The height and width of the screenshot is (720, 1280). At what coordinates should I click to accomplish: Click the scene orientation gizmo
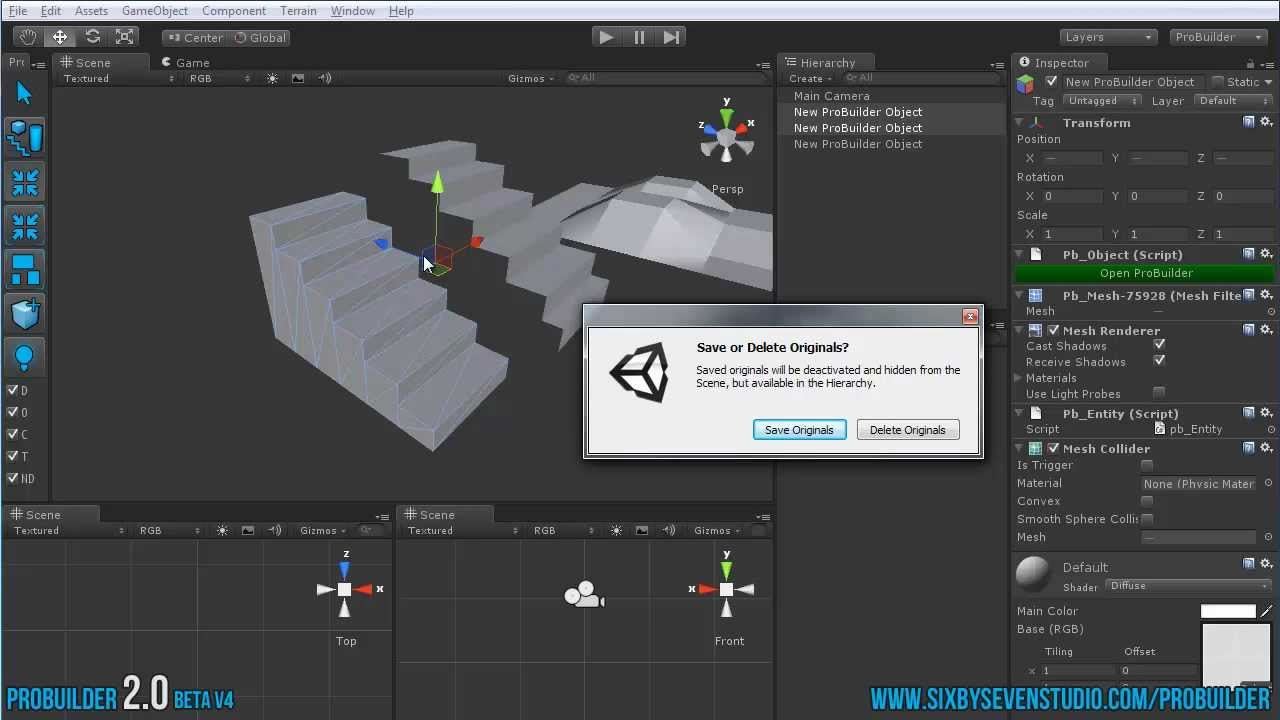727,137
